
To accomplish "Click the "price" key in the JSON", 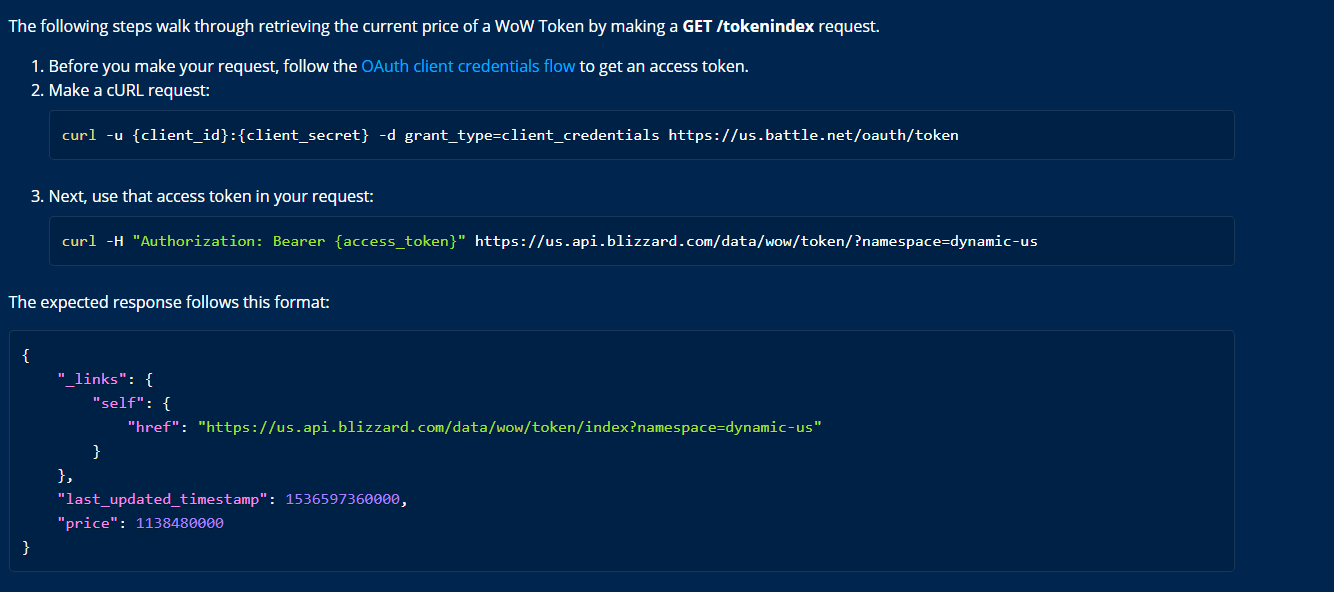I will coord(88,523).
